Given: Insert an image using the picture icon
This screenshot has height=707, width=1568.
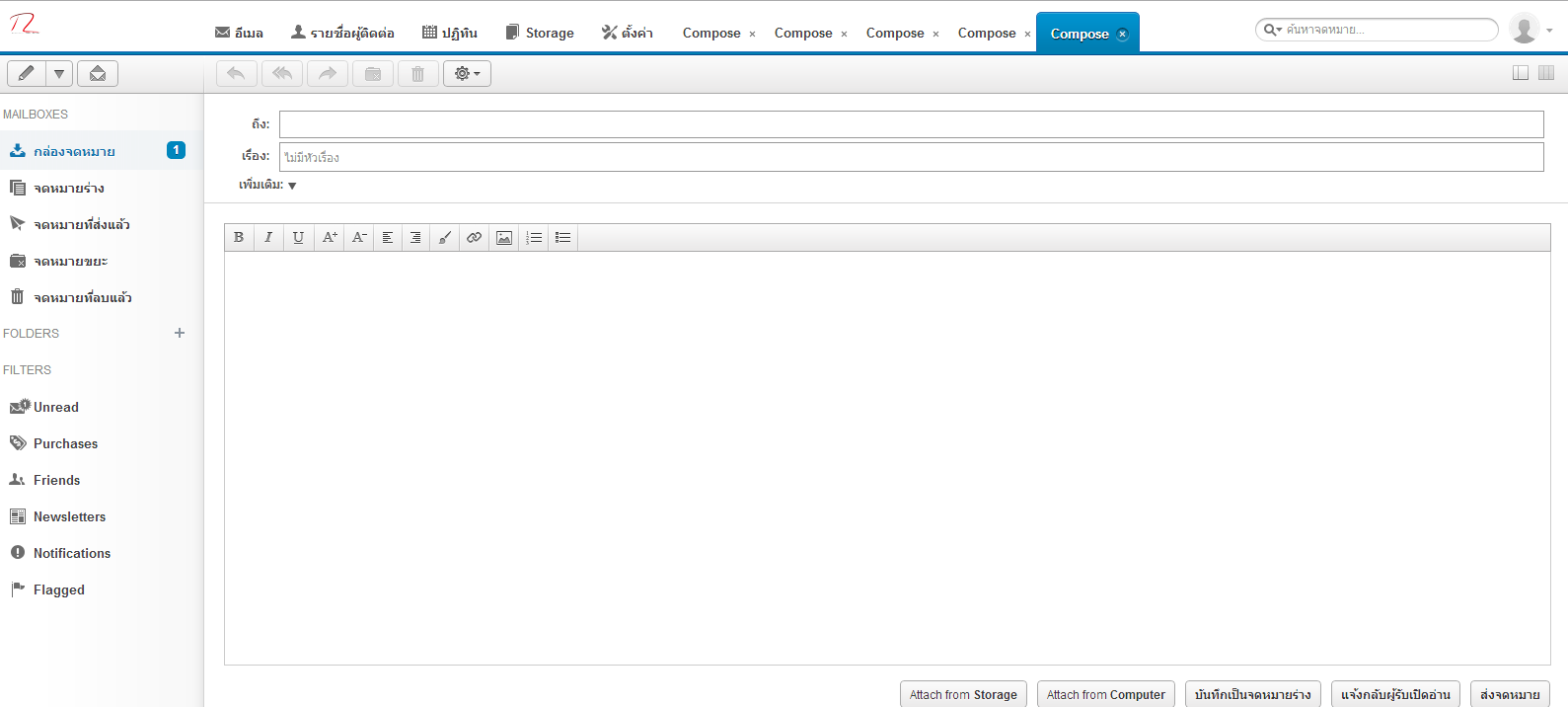Looking at the screenshot, I should 504,238.
